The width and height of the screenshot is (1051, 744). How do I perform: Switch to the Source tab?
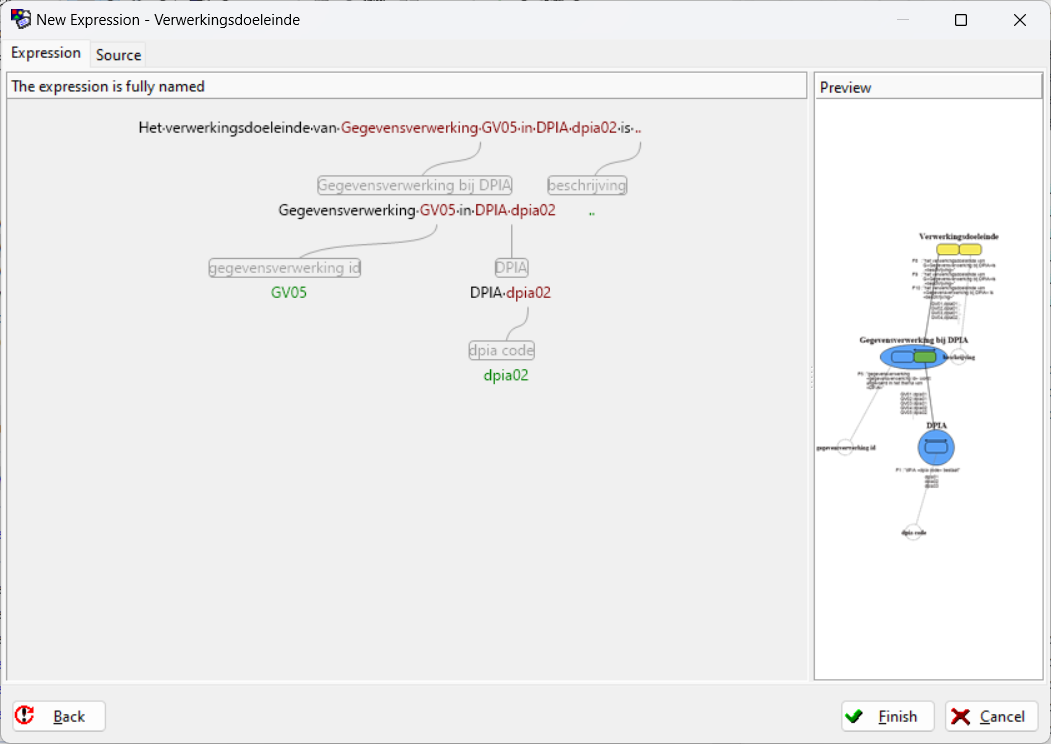click(118, 55)
